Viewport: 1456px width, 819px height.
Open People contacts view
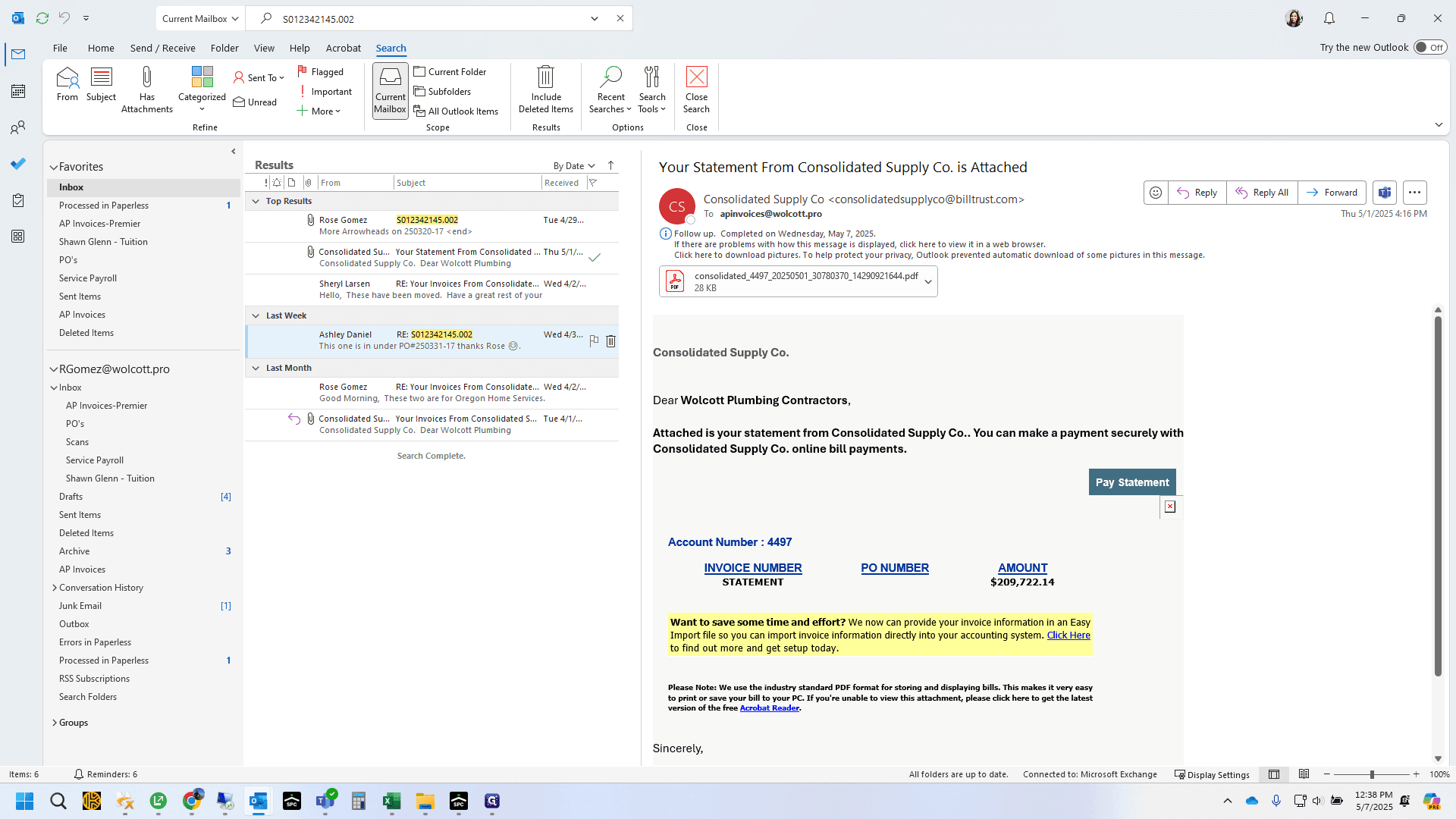18,127
